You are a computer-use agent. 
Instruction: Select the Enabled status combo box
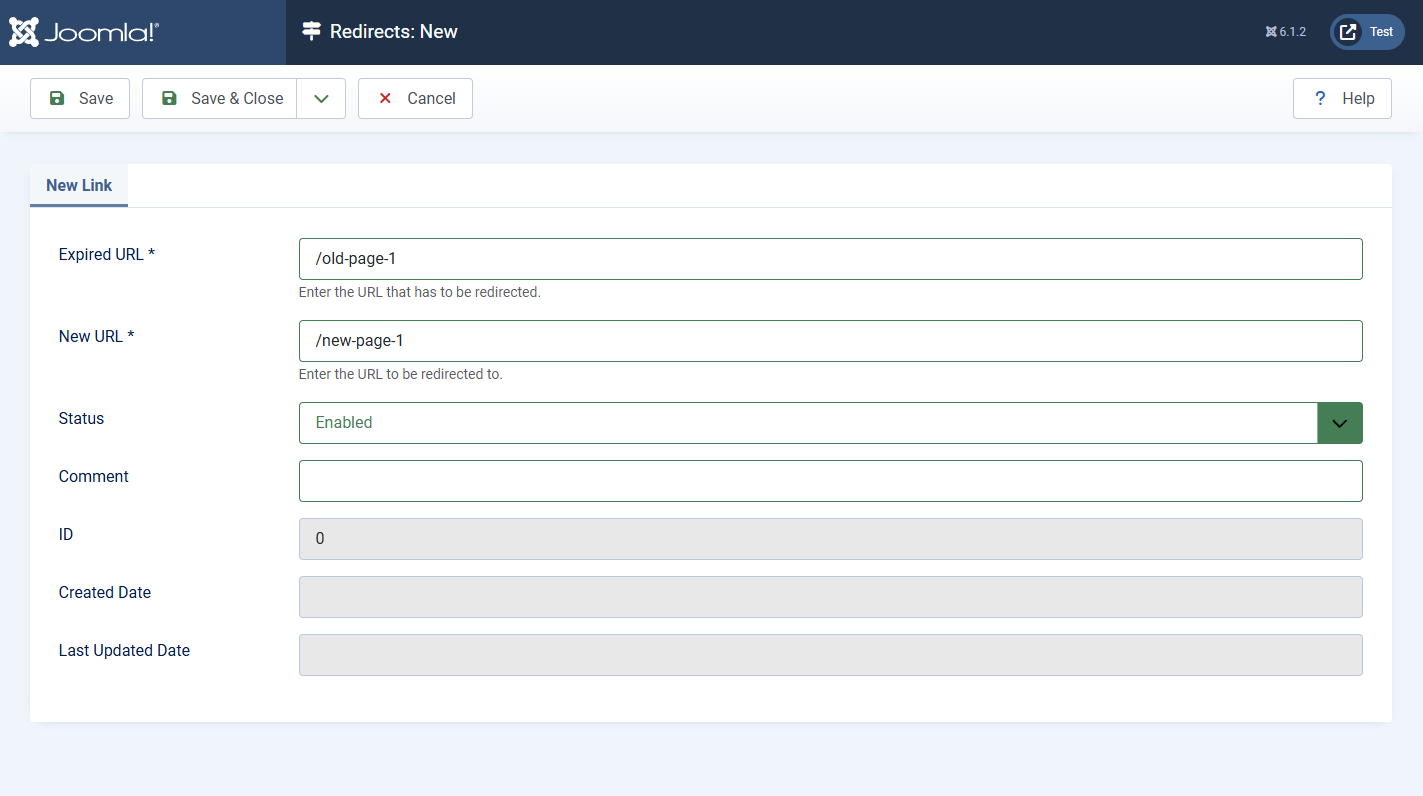tap(831, 423)
